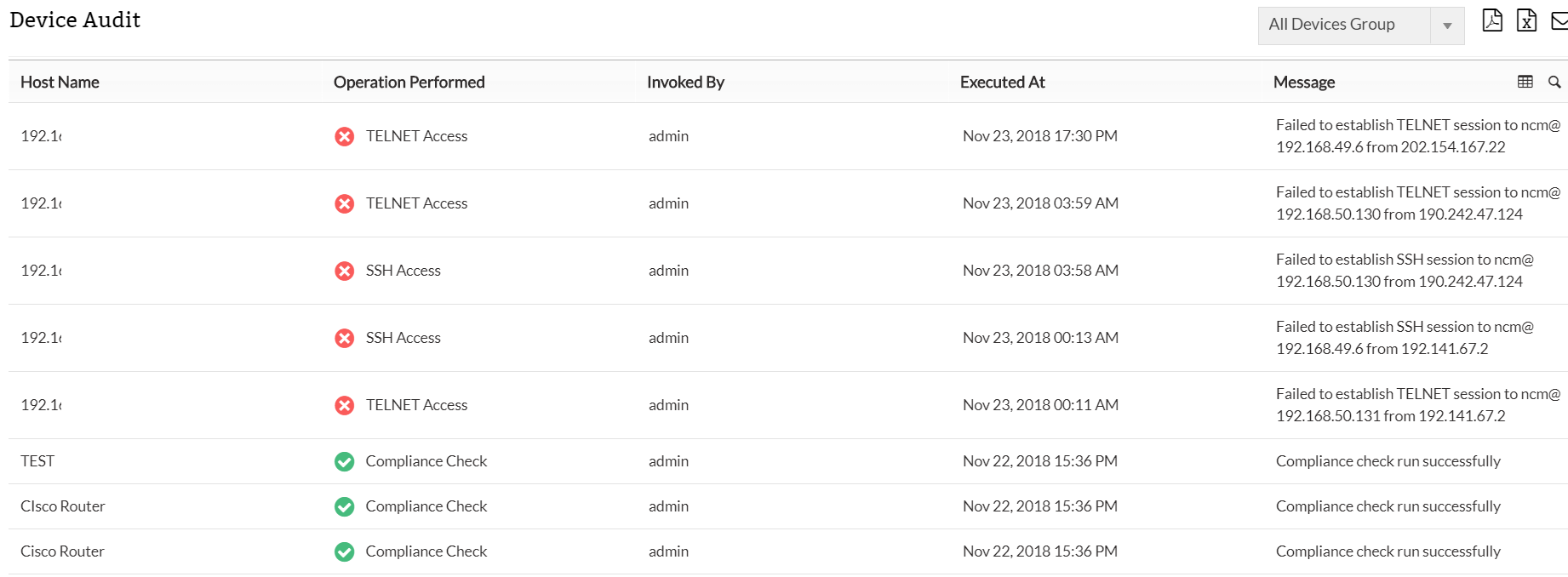
Task: Sort by the Host Name column
Action: pos(60,82)
